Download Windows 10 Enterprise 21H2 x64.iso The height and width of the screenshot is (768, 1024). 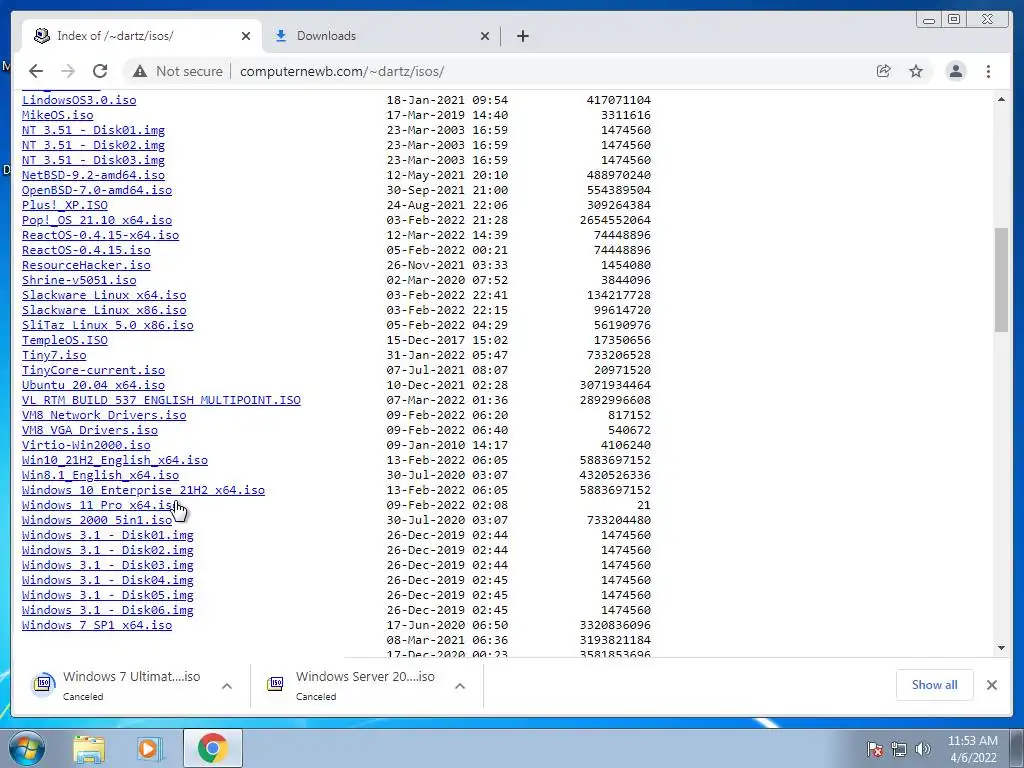144,490
